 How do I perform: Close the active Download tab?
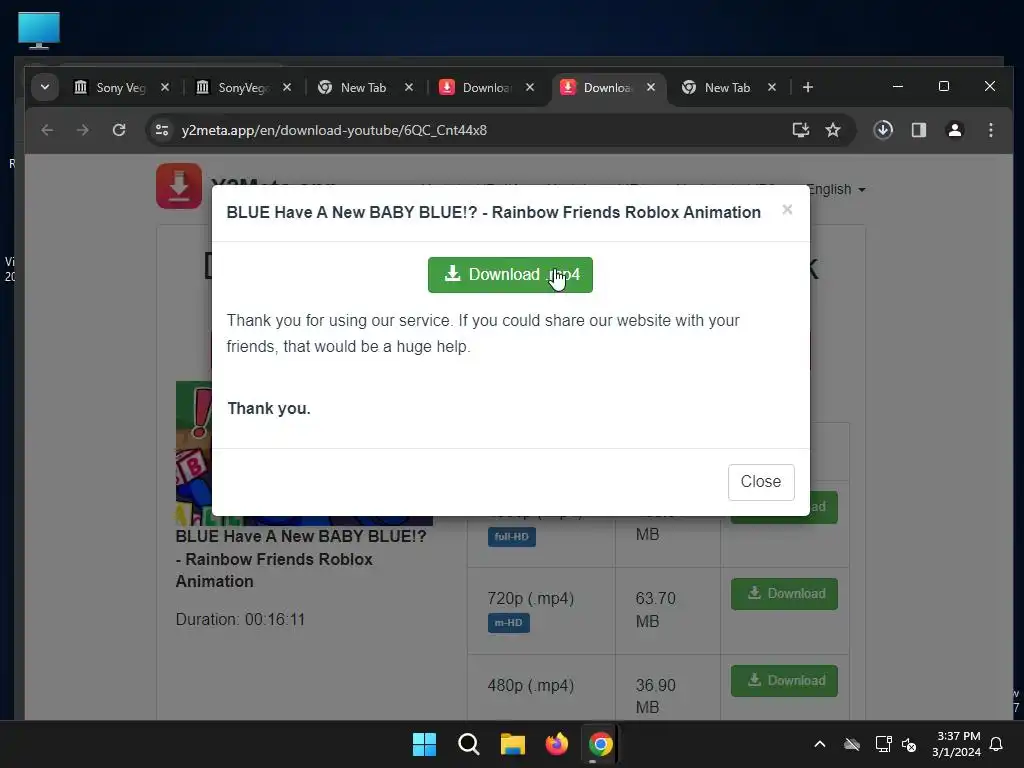tap(651, 87)
